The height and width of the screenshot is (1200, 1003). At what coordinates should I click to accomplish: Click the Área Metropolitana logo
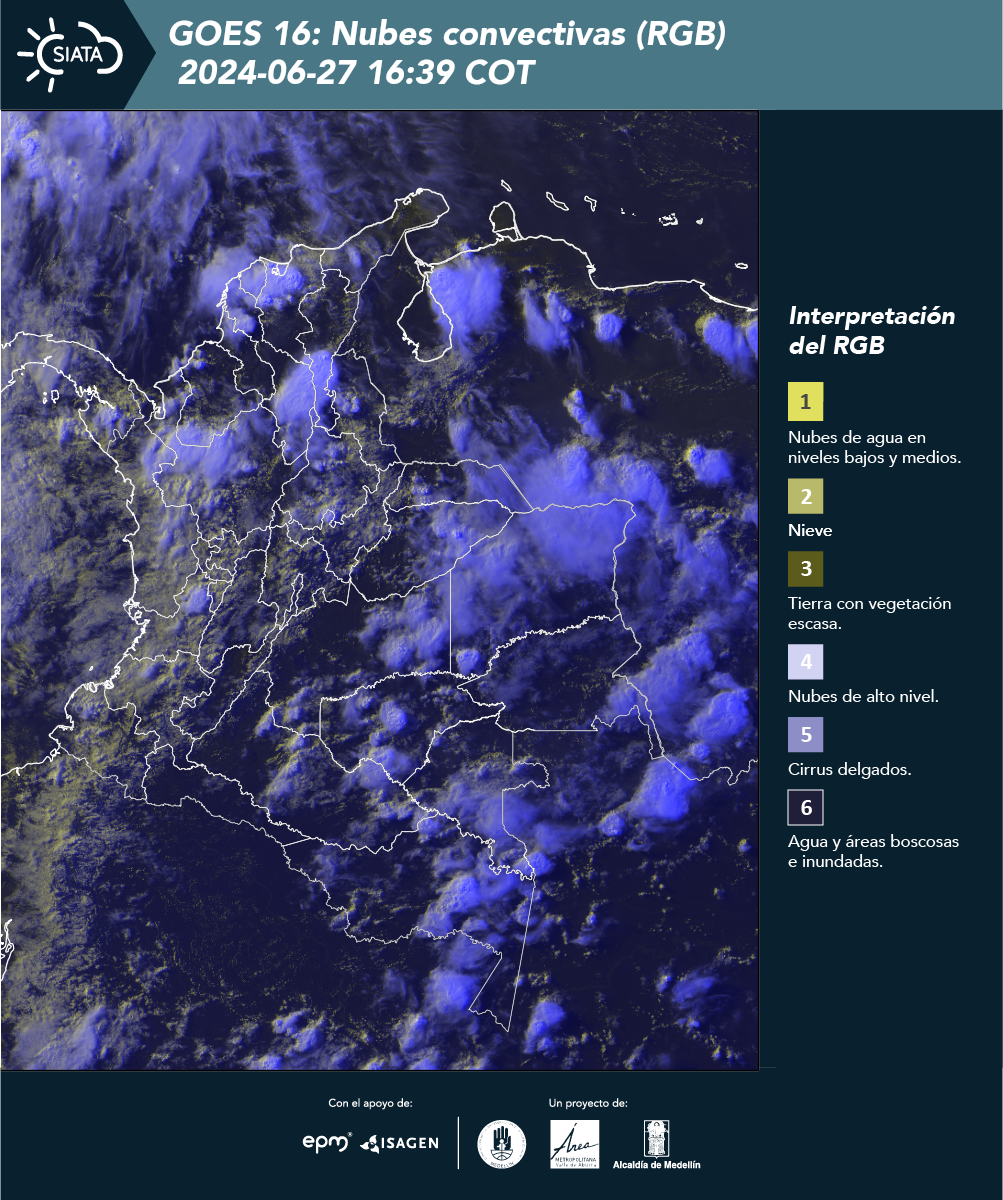575,1144
